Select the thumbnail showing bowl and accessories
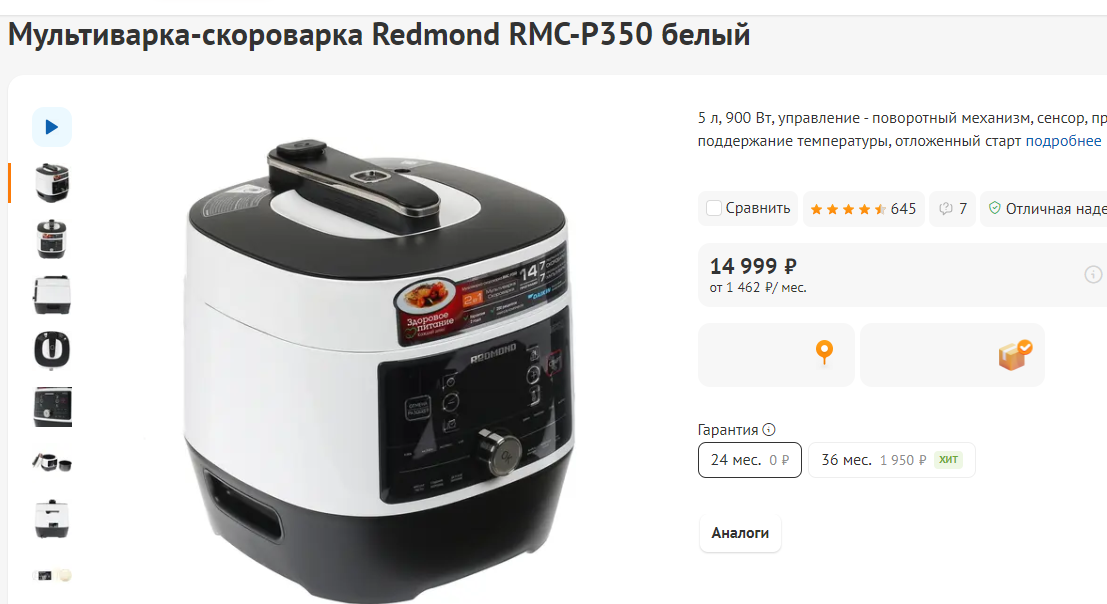 (52, 462)
